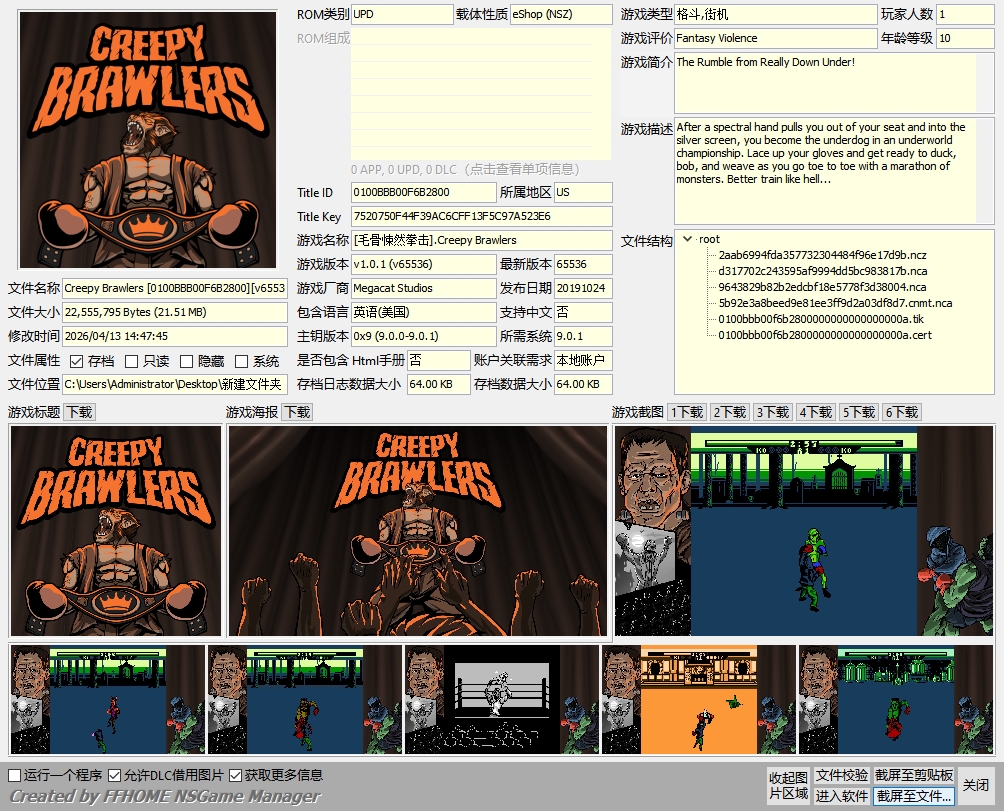Select the .cnmt.nca file in tree
Screen dimensions: 1004x811
coord(835,303)
